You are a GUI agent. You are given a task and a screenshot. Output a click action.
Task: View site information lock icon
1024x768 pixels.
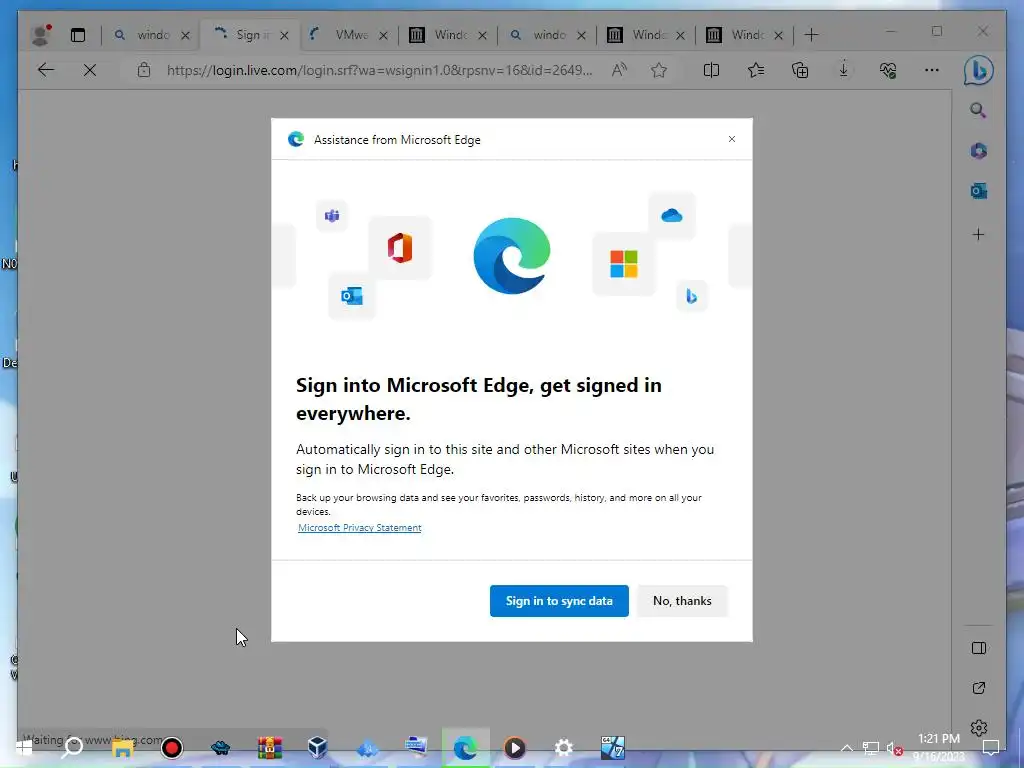(x=144, y=70)
